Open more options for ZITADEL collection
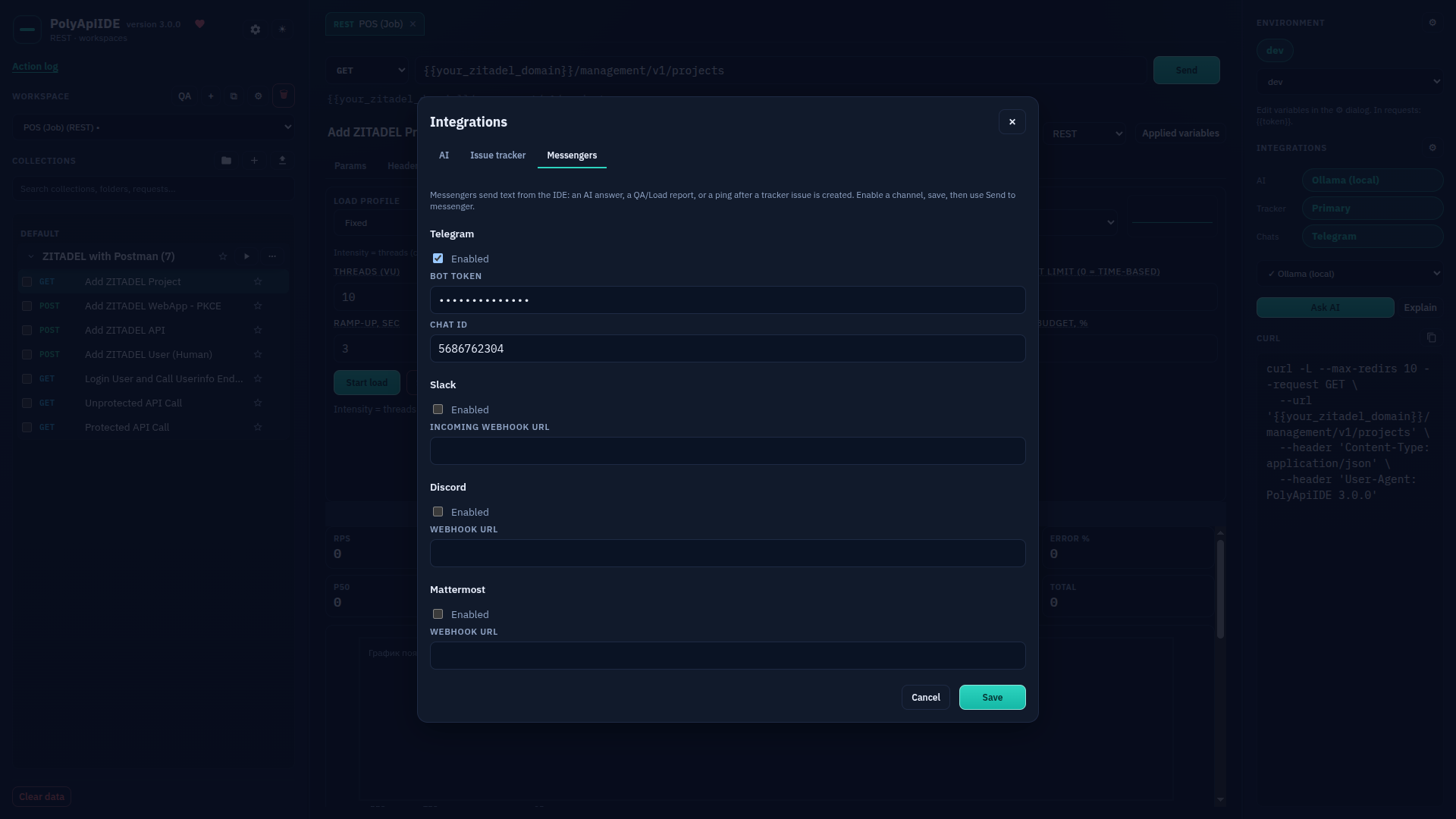The height and width of the screenshot is (819, 1456). pyautogui.click(x=272, y=256)
